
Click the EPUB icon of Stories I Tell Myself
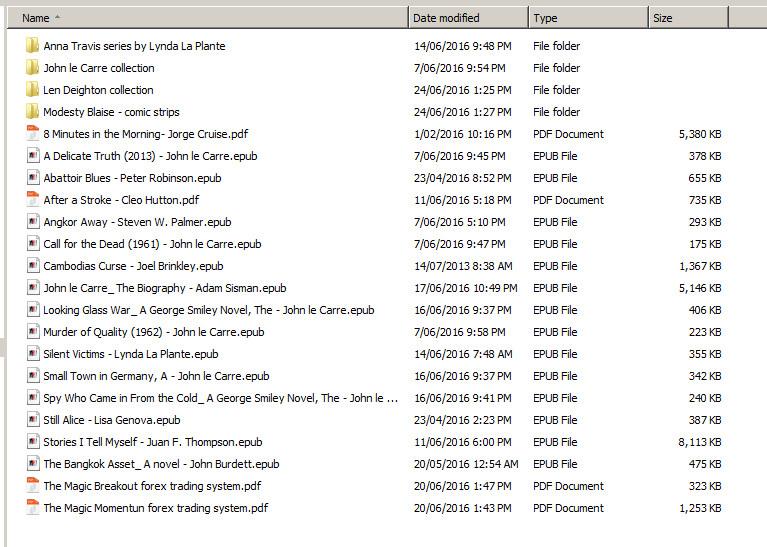click(x=32, y=442)
